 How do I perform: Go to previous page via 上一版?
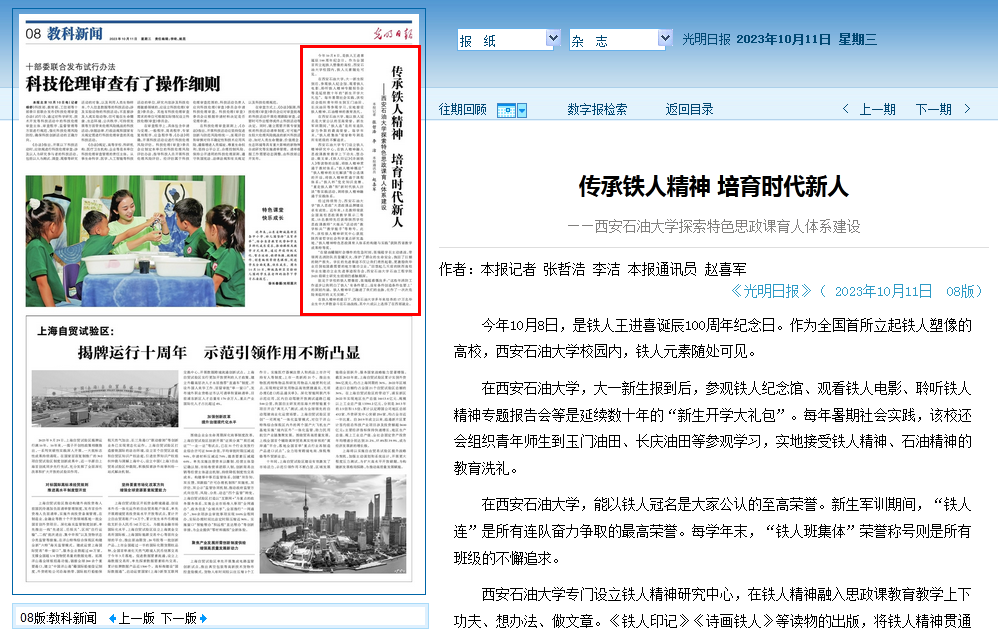(136, 618)
